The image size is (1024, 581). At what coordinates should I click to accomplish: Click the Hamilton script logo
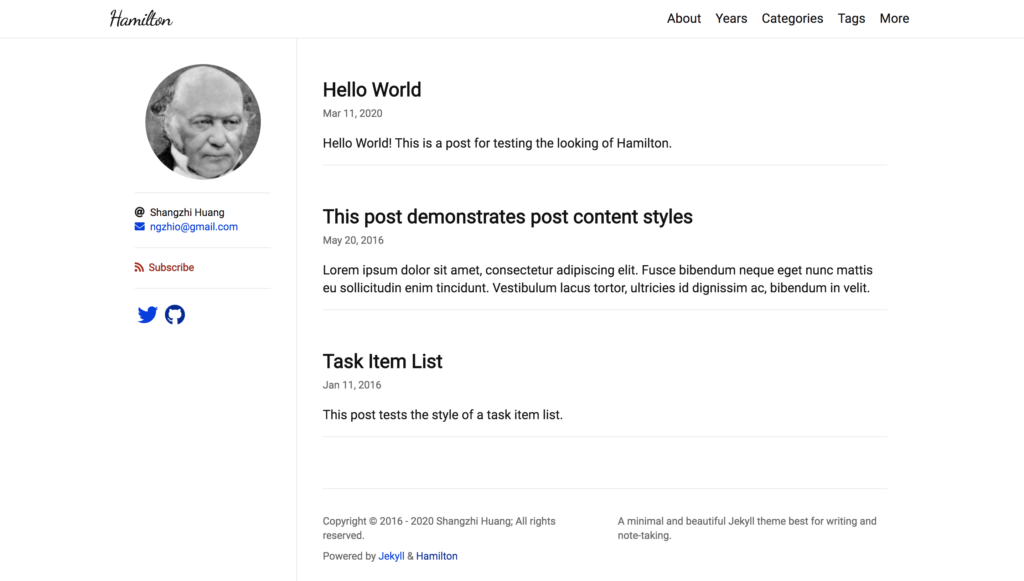141,19
